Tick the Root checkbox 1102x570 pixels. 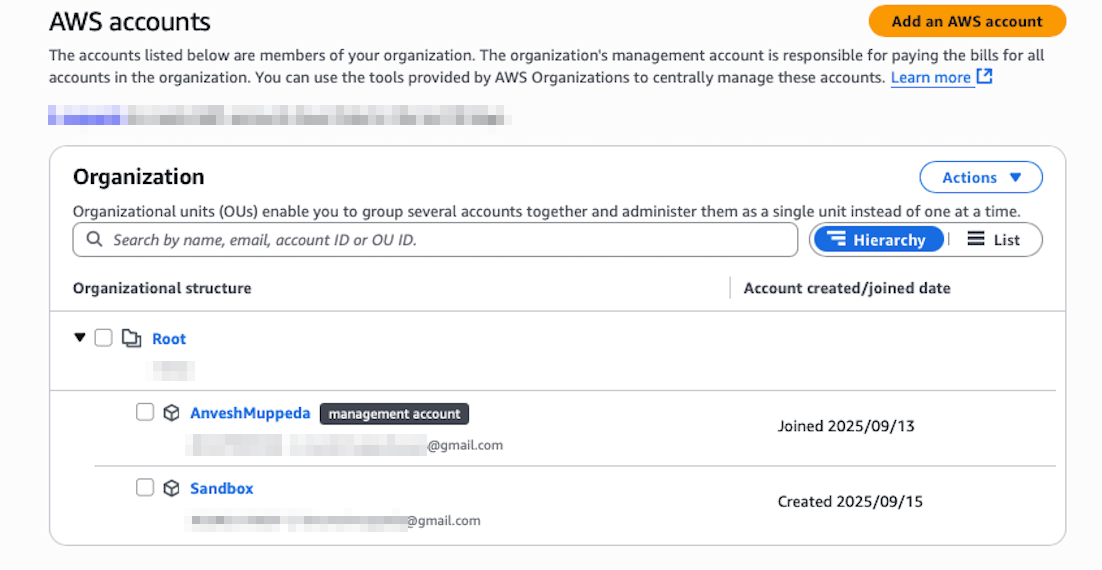pyautogui.click(x=103, y=338)
